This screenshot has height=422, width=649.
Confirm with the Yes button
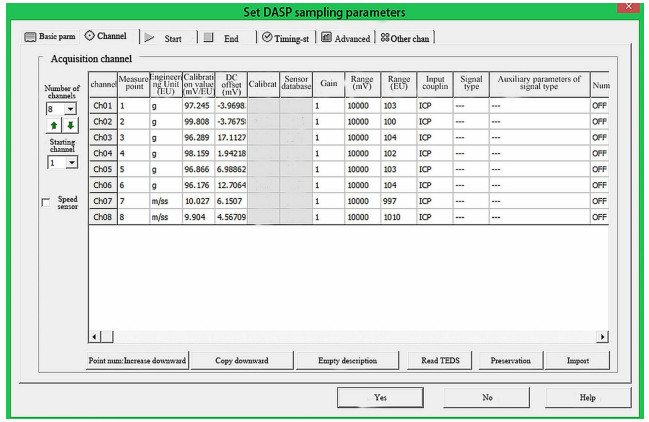(x=380, y=397)
